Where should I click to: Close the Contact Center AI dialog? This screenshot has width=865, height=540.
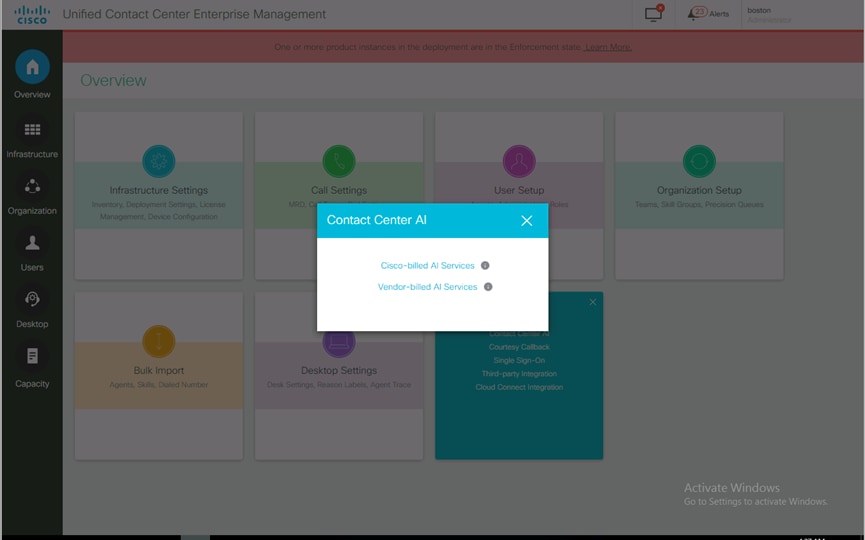point(527,221)
